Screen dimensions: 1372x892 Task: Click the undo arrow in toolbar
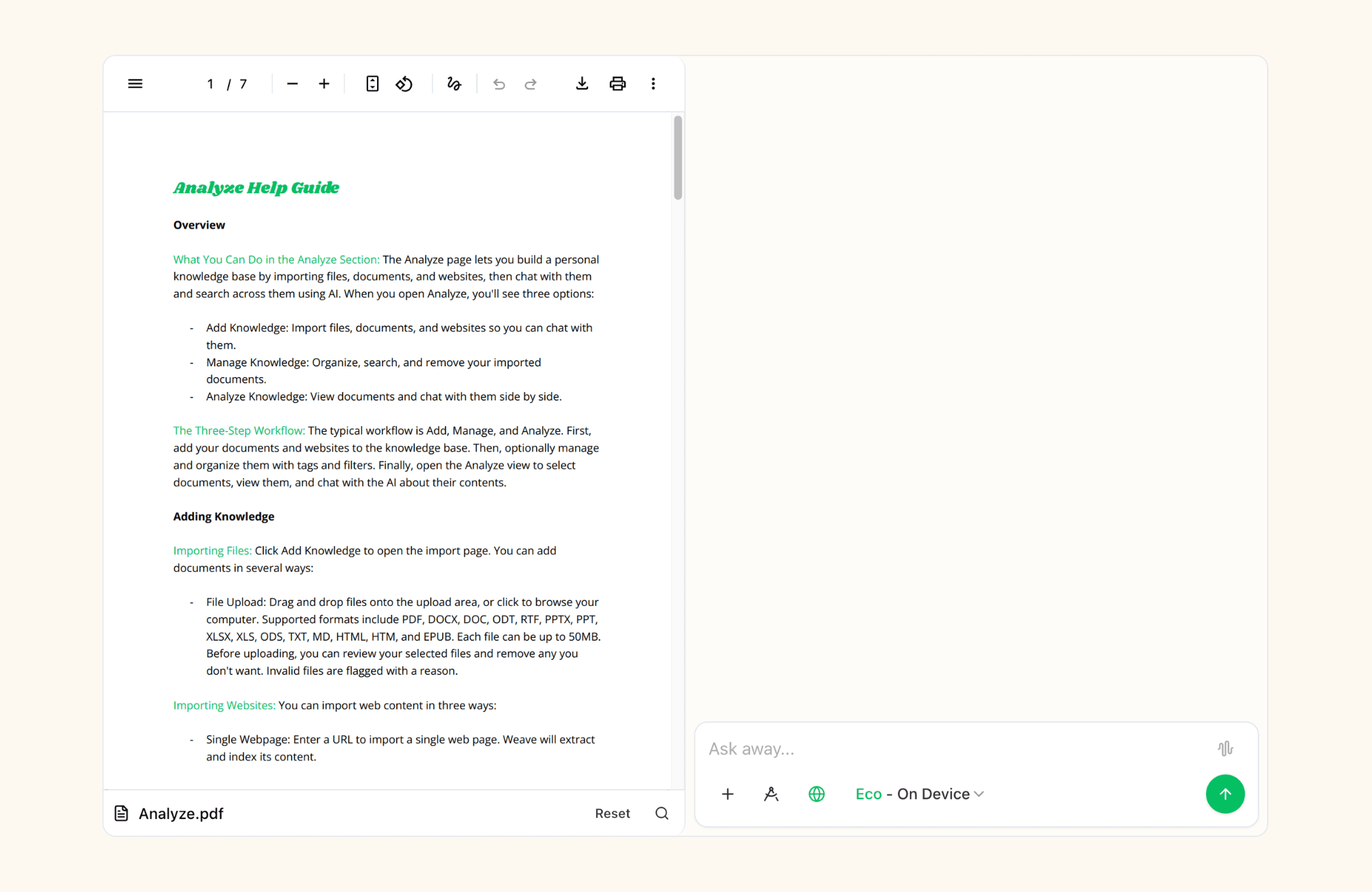coord(499,84)
